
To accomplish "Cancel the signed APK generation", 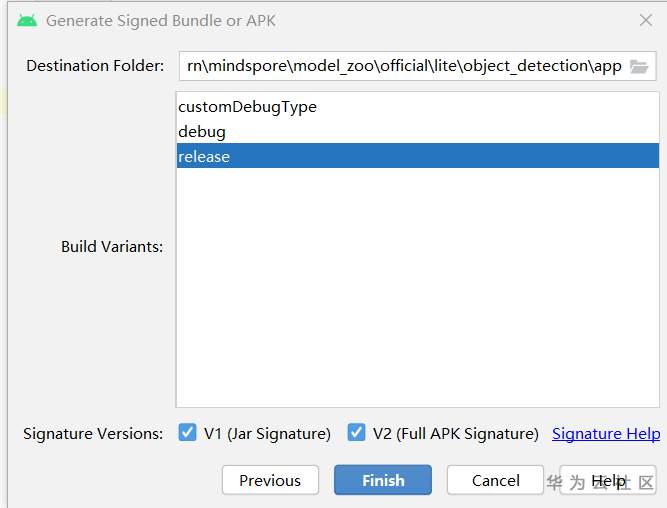I will [x=495, y=480].
